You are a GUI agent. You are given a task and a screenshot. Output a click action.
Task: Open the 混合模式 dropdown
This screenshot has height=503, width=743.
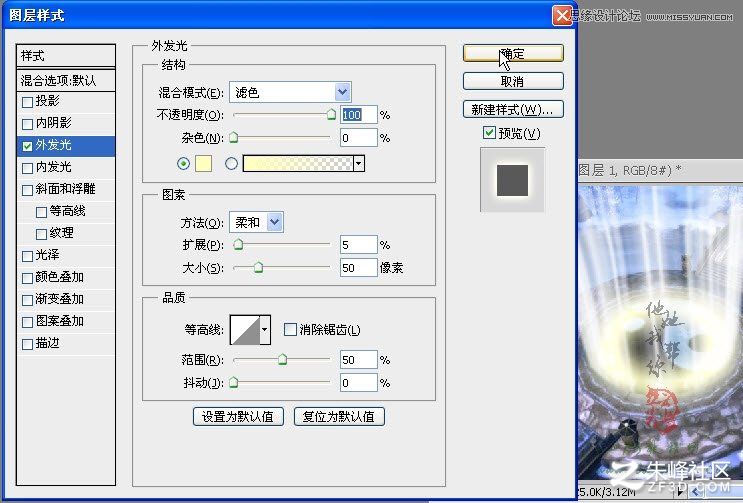coord(290,92)
